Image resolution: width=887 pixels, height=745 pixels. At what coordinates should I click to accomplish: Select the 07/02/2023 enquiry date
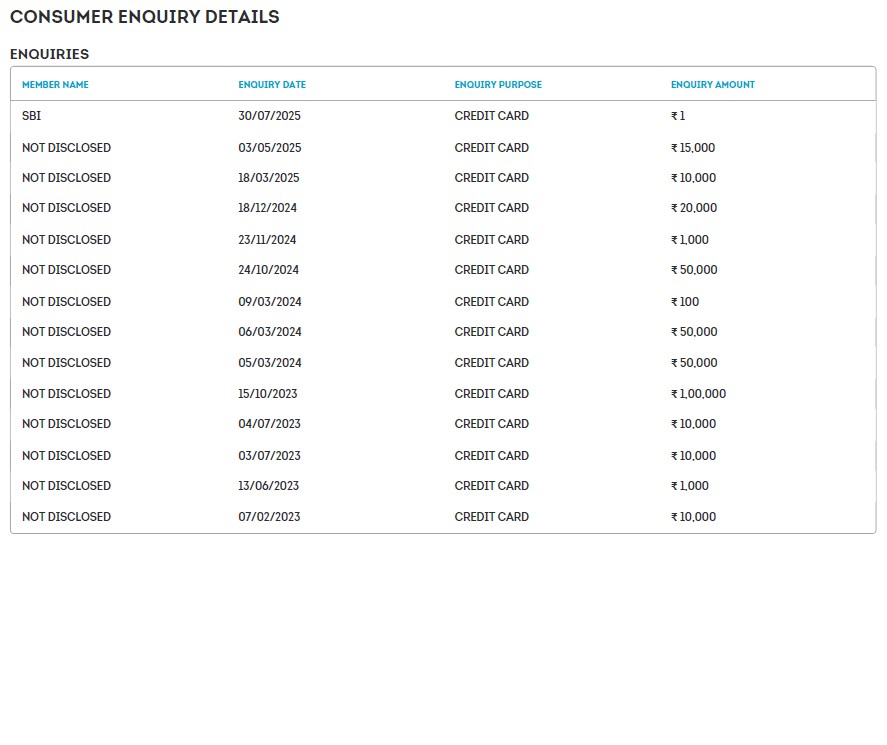pos(269,517)
